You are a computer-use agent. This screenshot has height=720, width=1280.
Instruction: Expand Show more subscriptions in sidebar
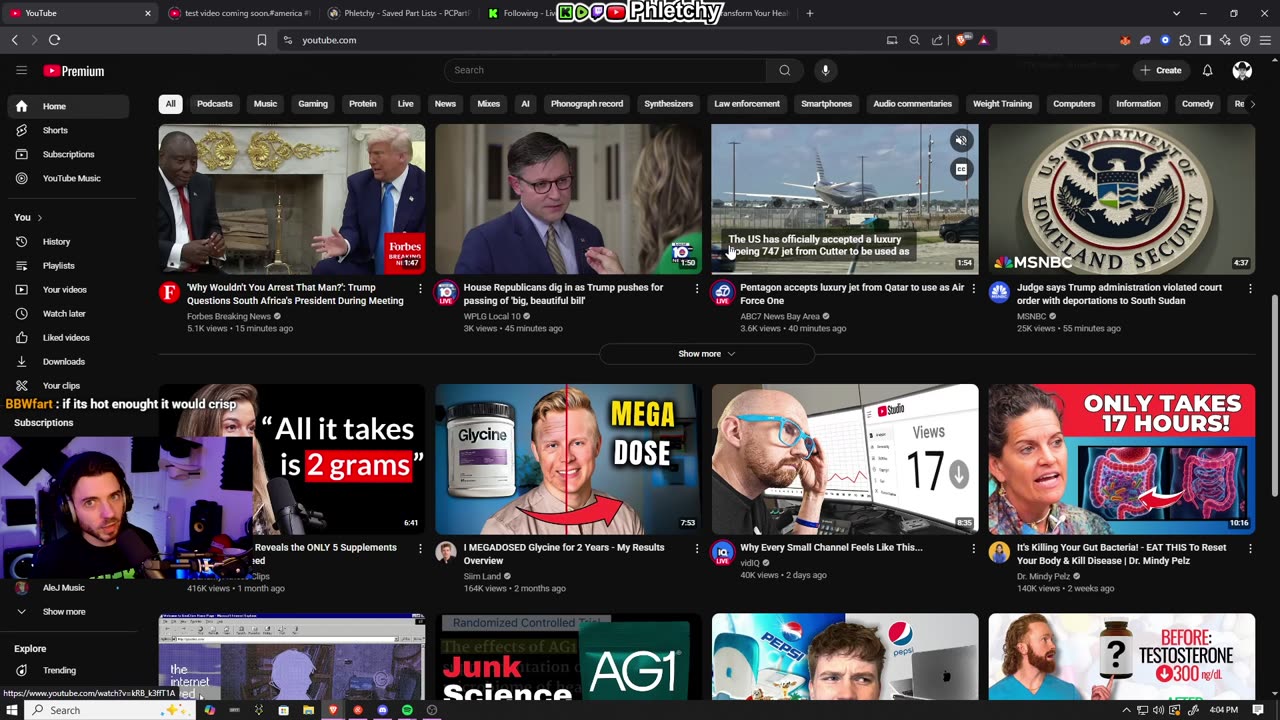coord(64,612)
